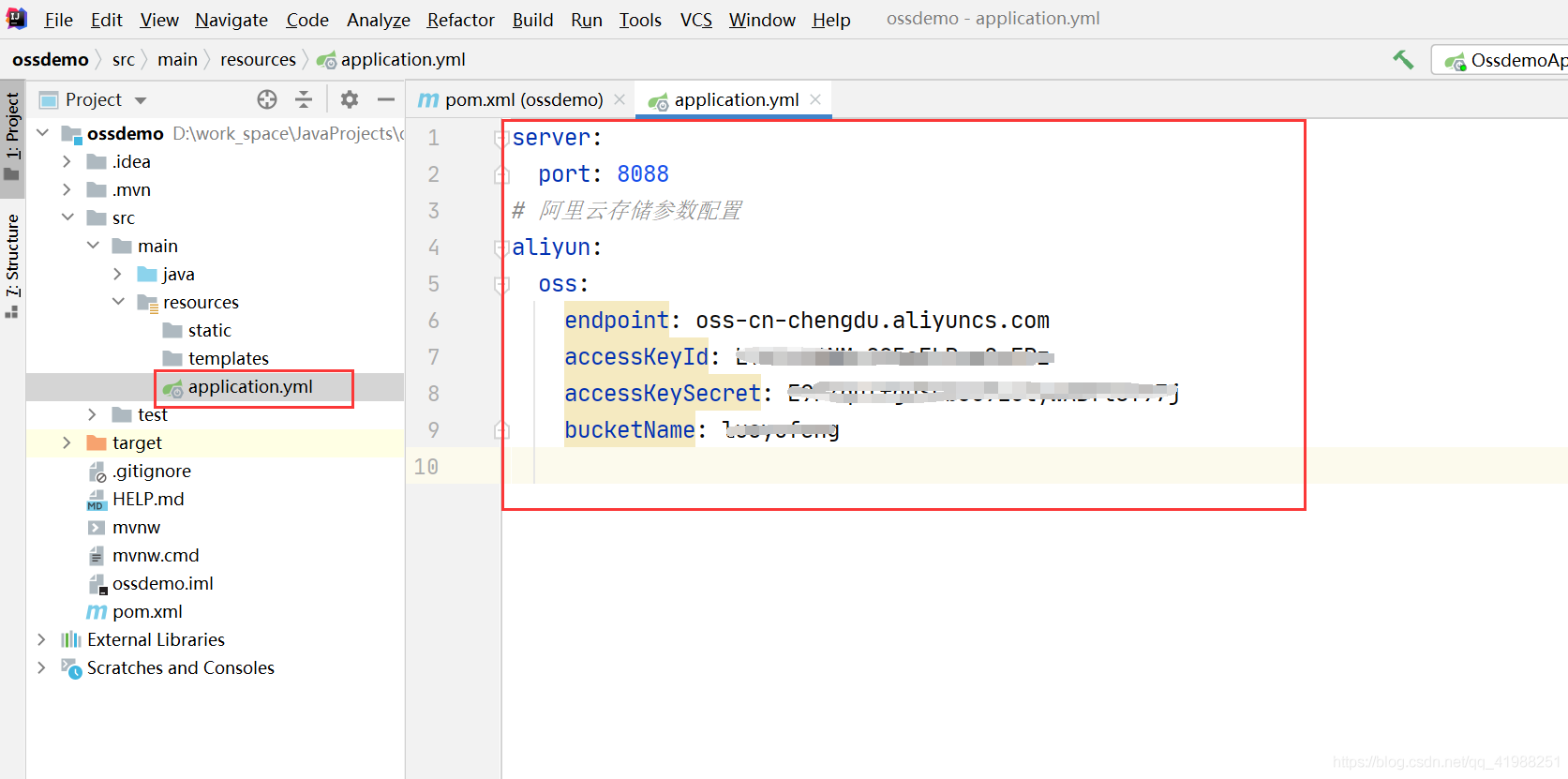
Task: Select the mvnw.cmd file
Action: point(155,555)
